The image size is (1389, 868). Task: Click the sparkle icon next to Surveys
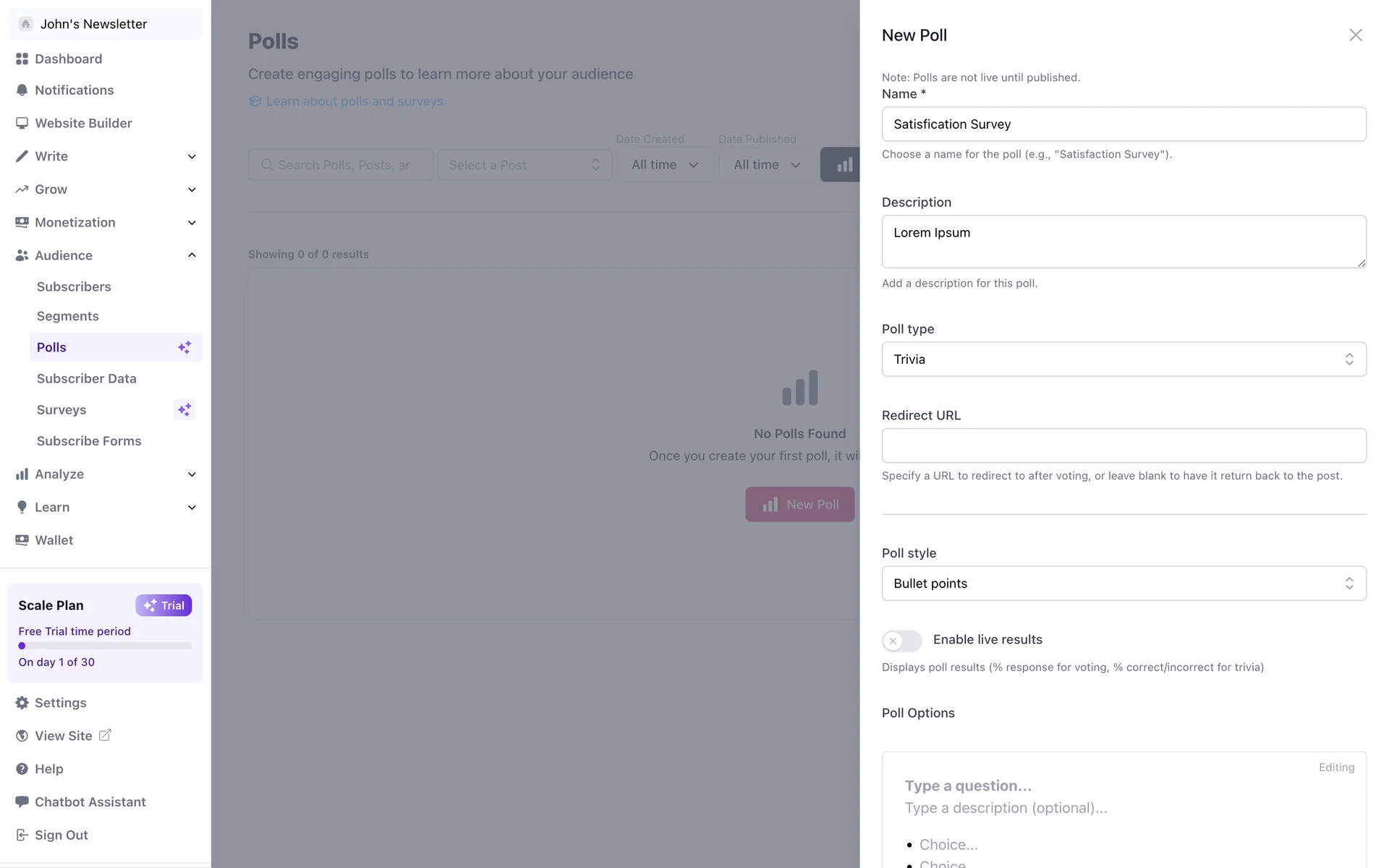click(184, 410)
